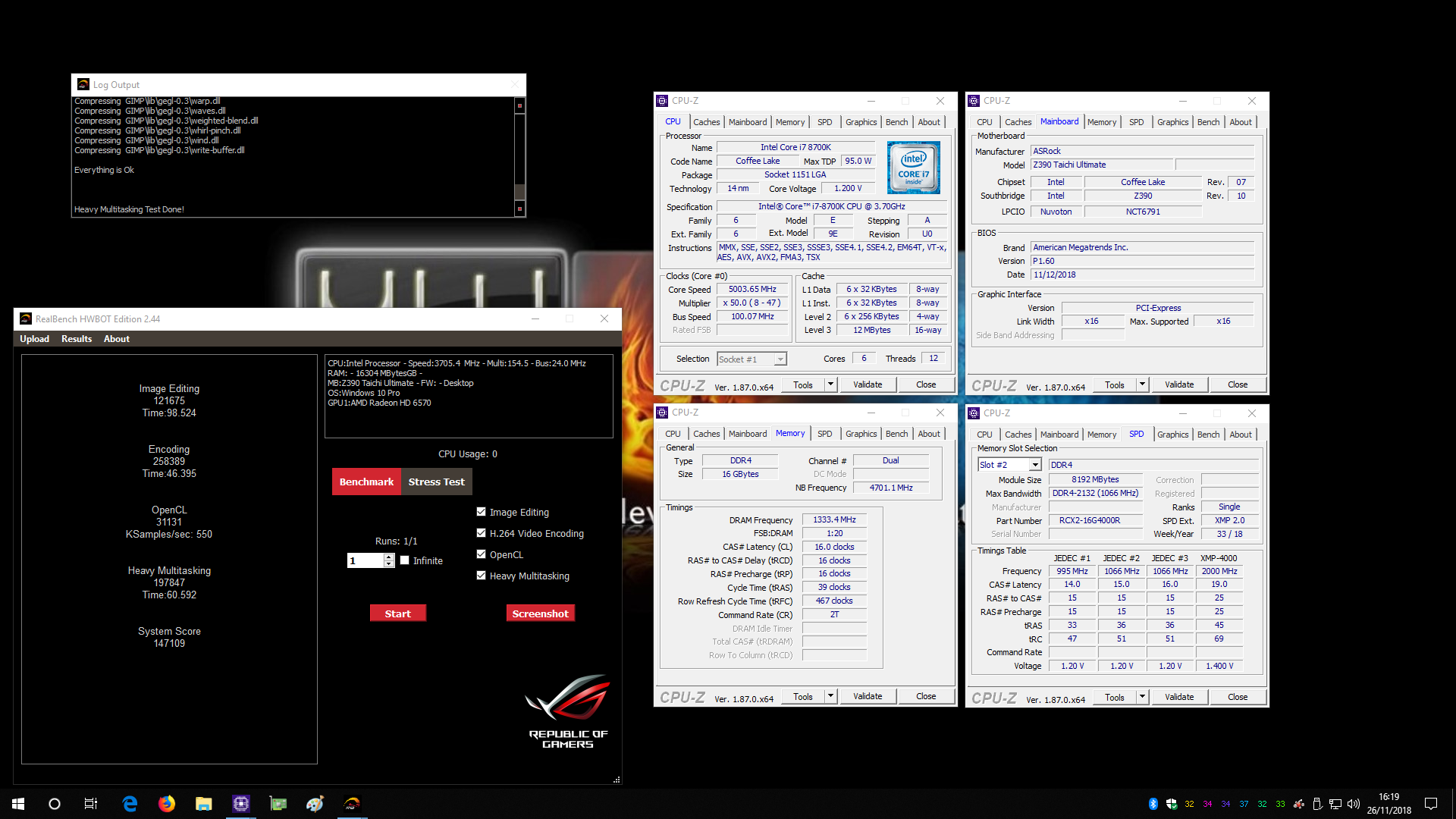
Task: Click the red Screenshot button
Action: pos(540,613)
